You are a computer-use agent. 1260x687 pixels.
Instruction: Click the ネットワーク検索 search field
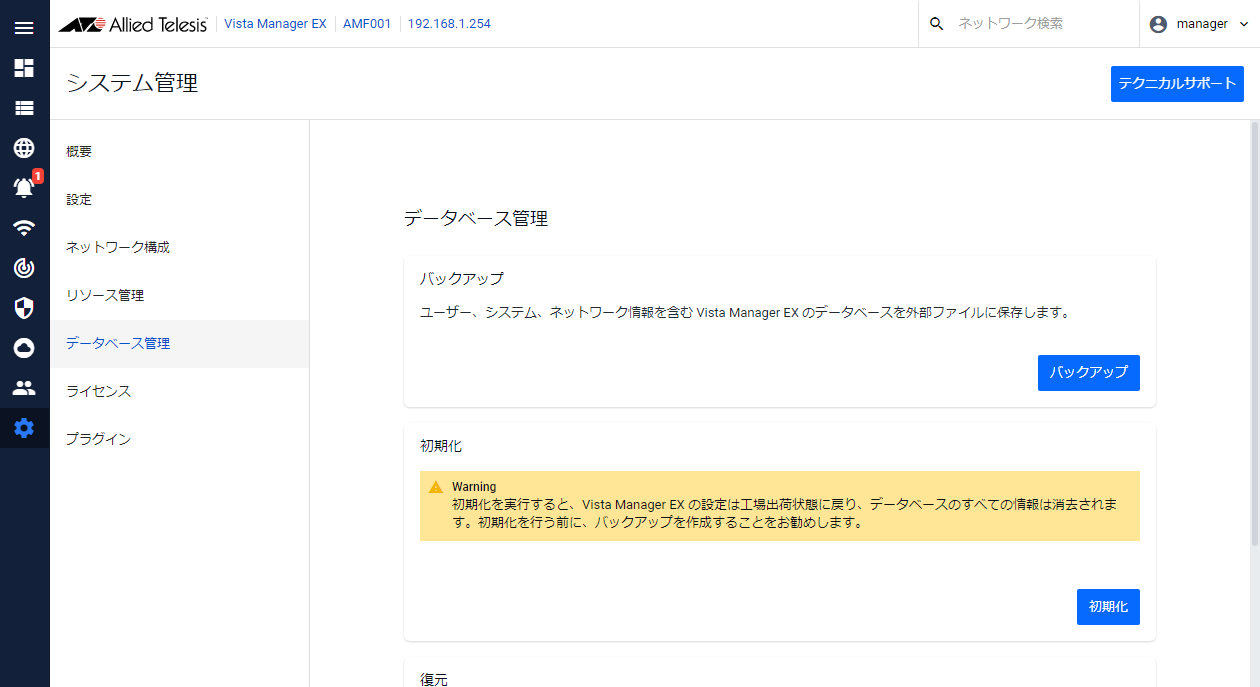click(x=1040, y=24)
